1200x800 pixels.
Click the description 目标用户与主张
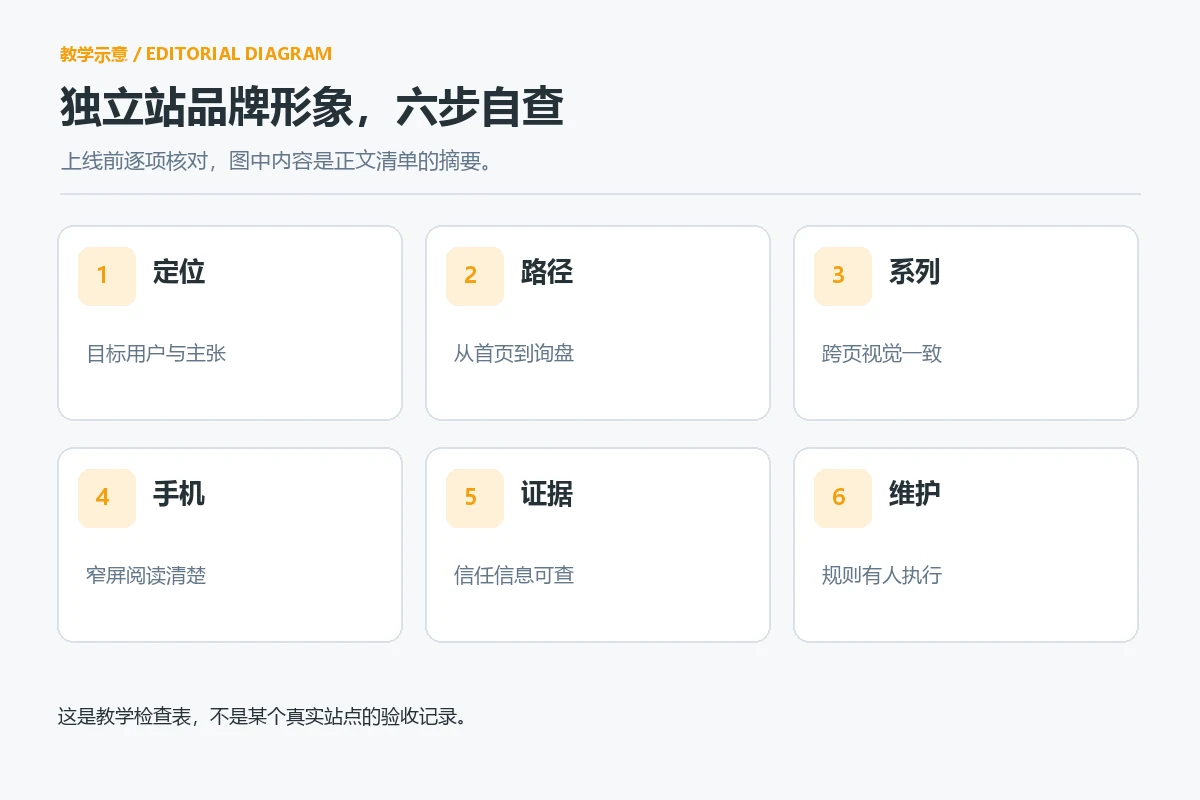pos(157,354)
